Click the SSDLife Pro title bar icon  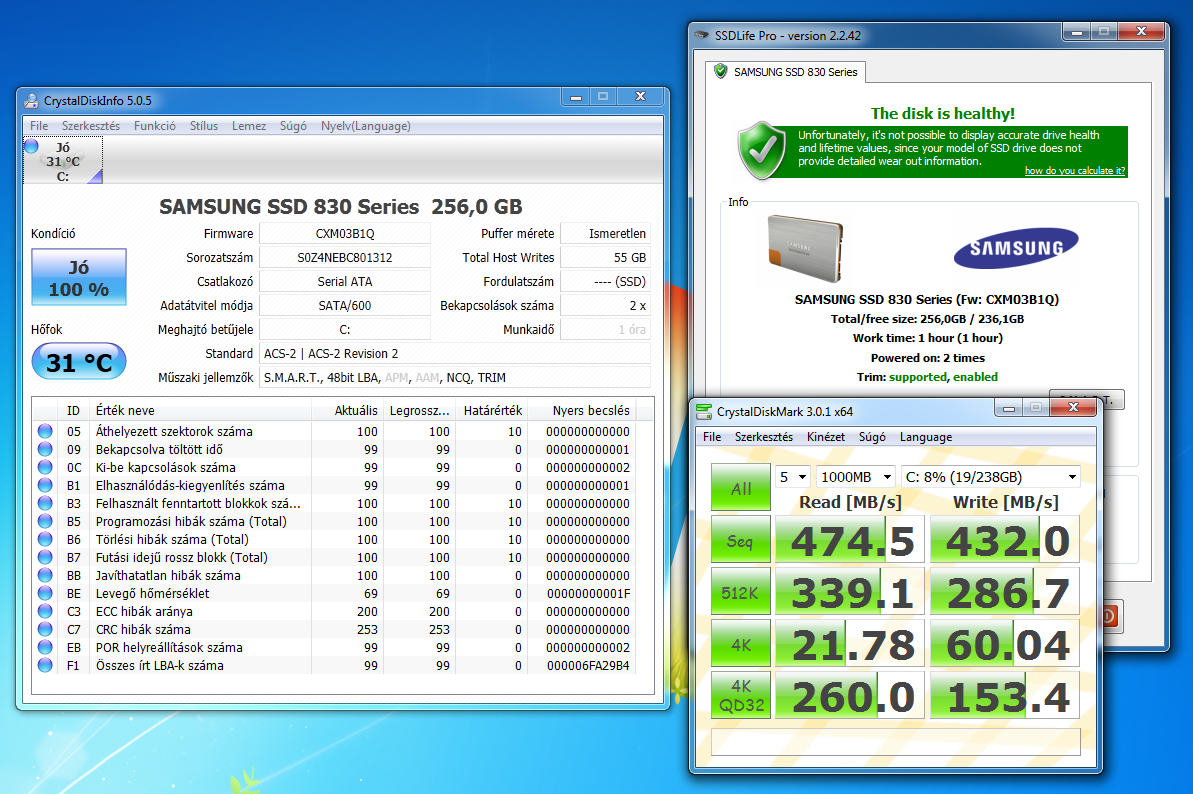(702, 35)
